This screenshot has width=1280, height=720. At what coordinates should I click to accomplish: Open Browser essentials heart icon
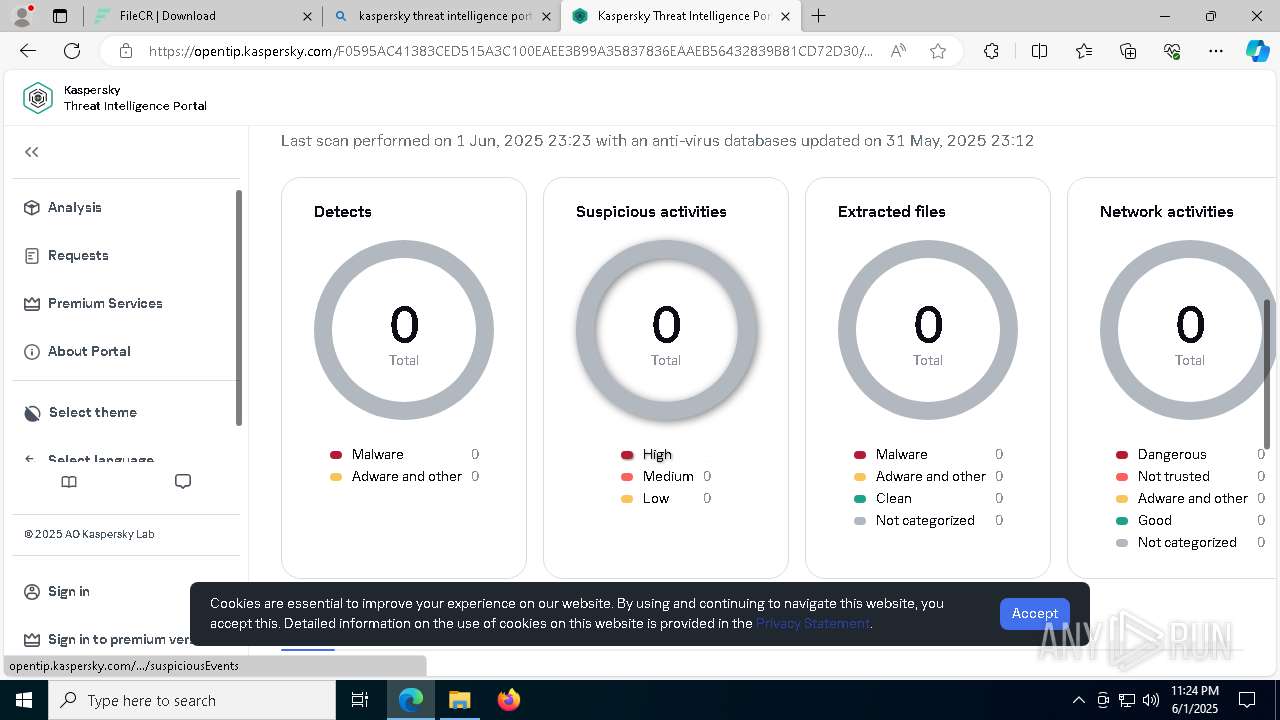pyautogui.click(x=1172, y=51)
